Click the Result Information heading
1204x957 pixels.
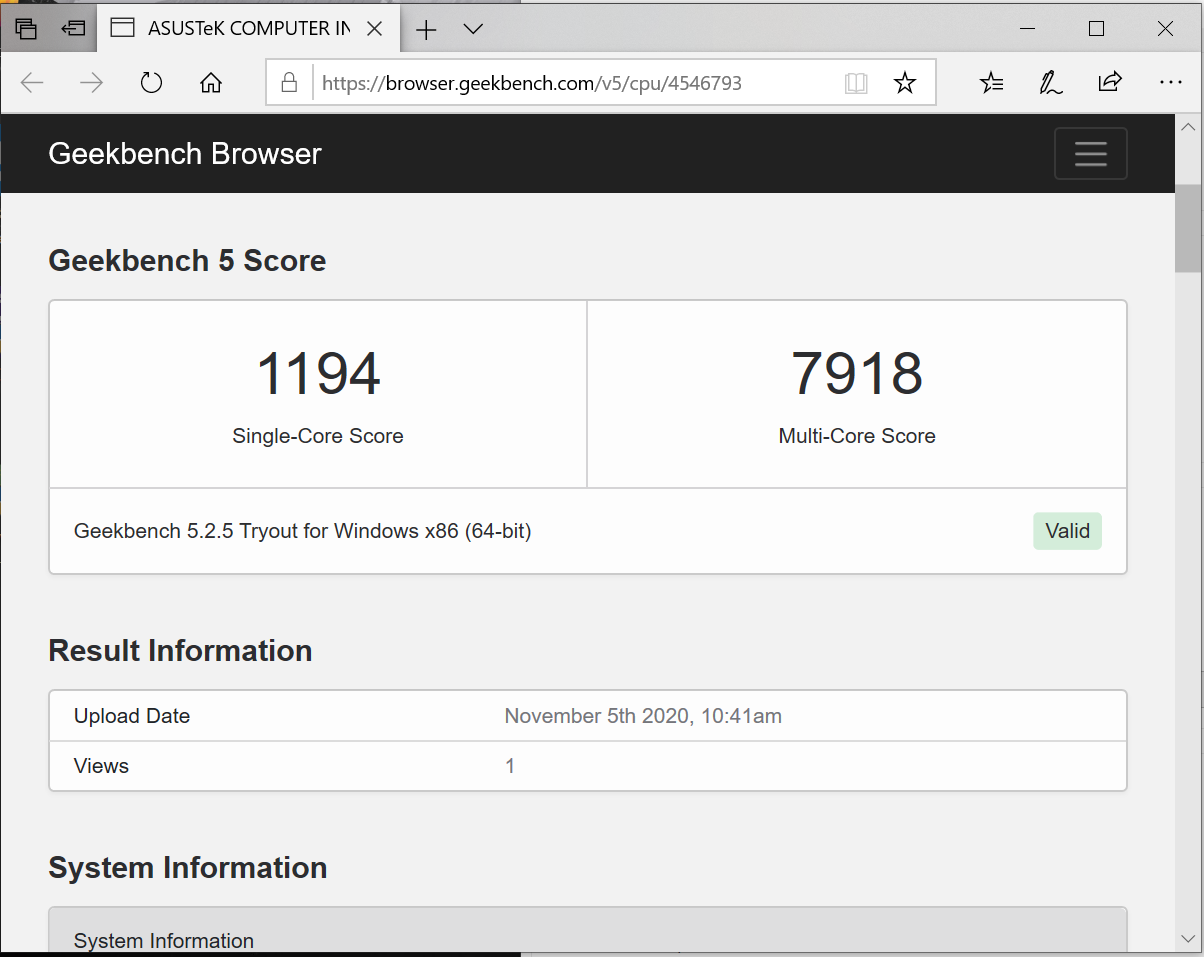(x=180, y=651)
